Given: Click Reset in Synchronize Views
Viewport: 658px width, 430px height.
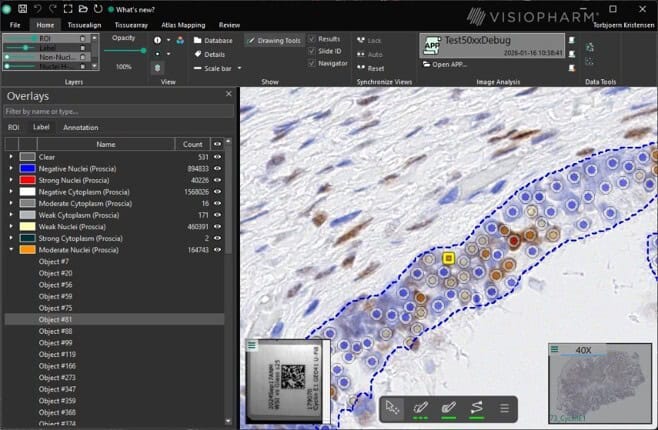Looking at the screenshot, I should pyautogui.click(x=371, y=68).
